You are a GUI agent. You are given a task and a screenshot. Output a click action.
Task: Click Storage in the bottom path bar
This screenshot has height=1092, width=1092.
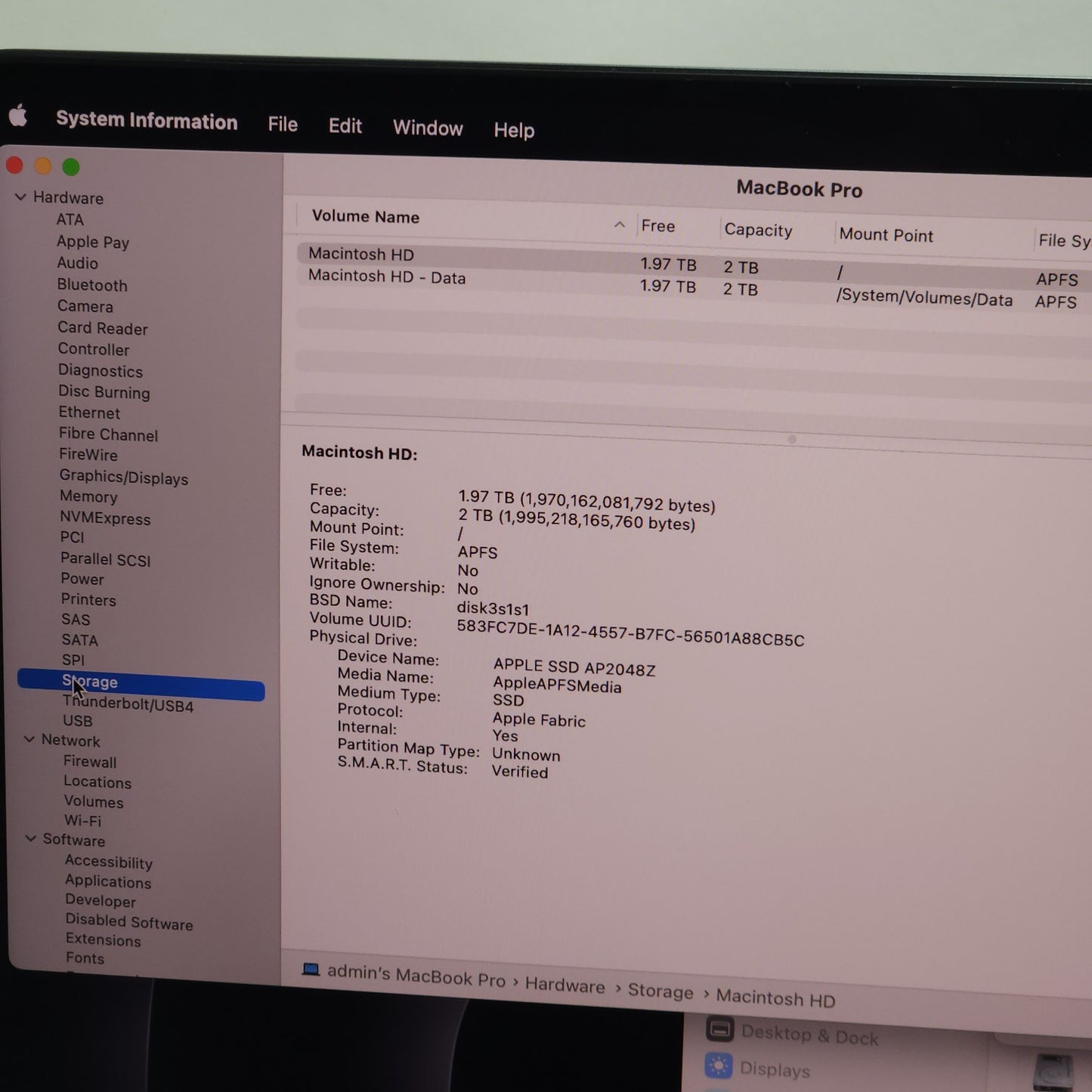(x=660, y=991)
